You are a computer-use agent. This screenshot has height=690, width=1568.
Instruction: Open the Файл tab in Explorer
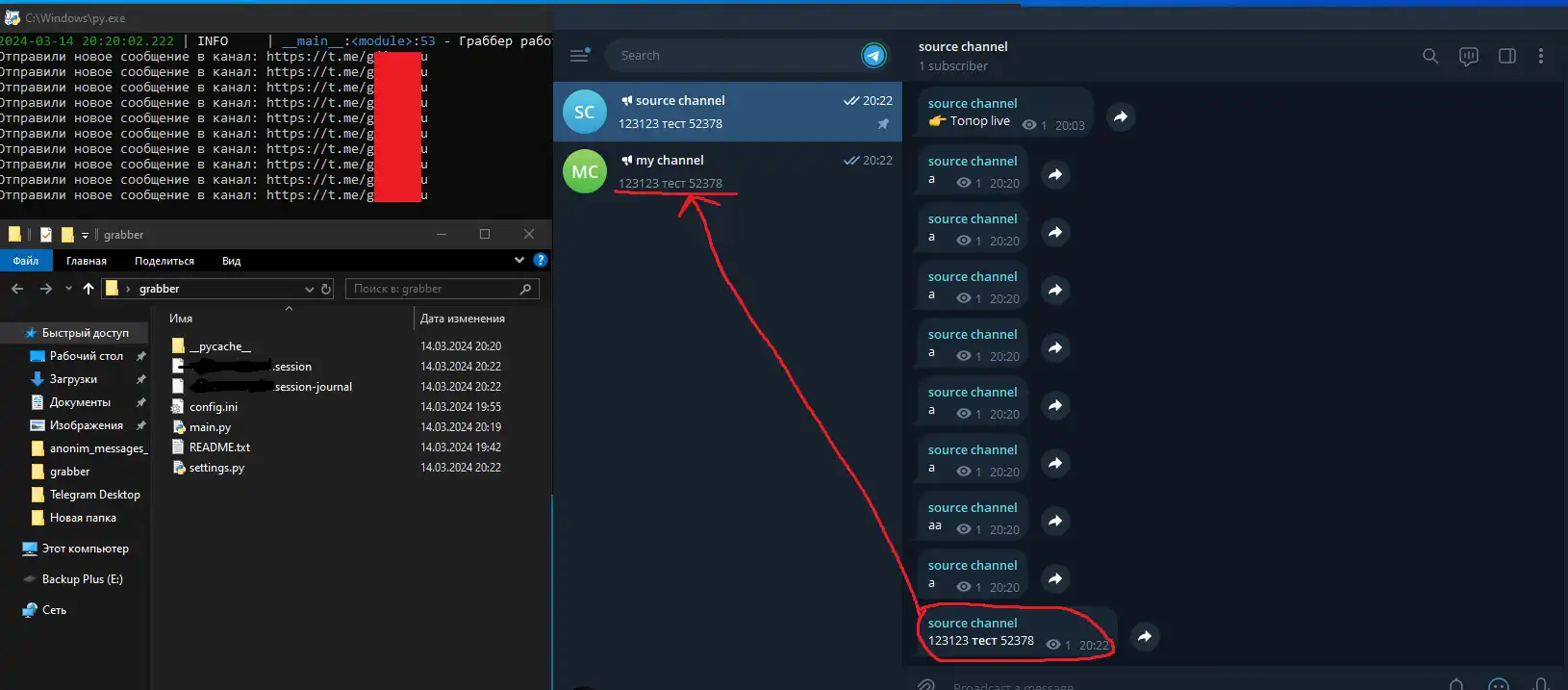point(26,261)
